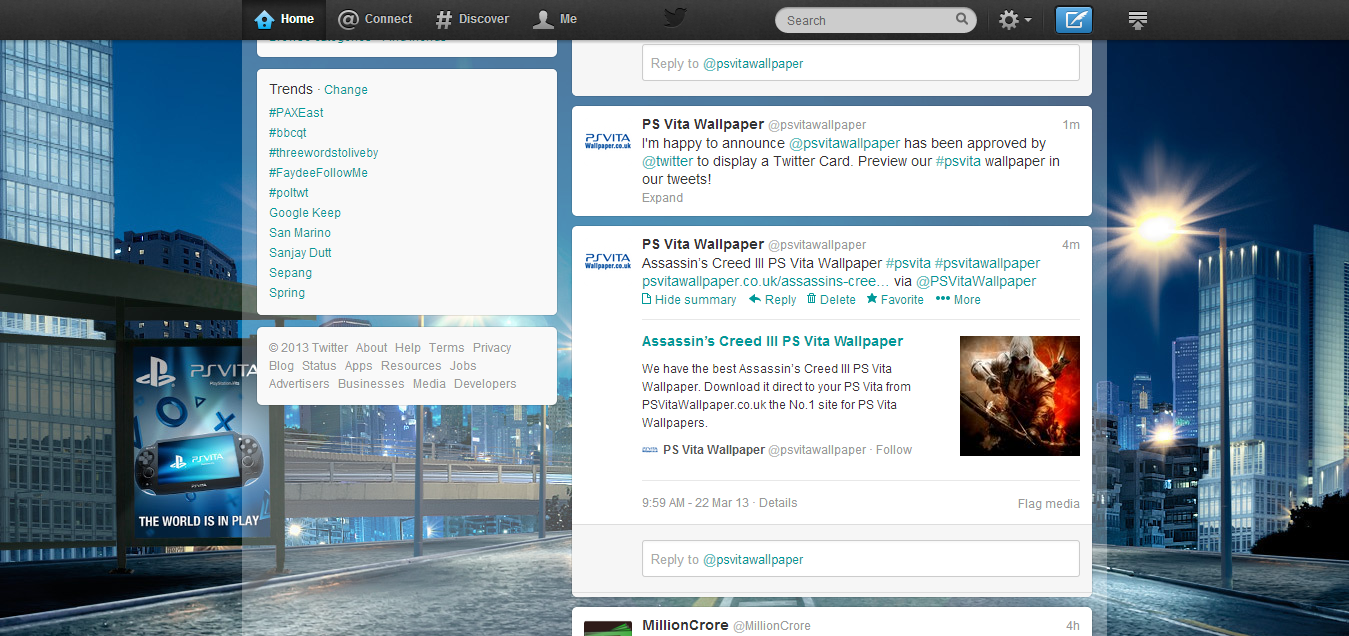Go to the Connect tab
This screenshot has width=1349, height=636.
click(375, 19)
